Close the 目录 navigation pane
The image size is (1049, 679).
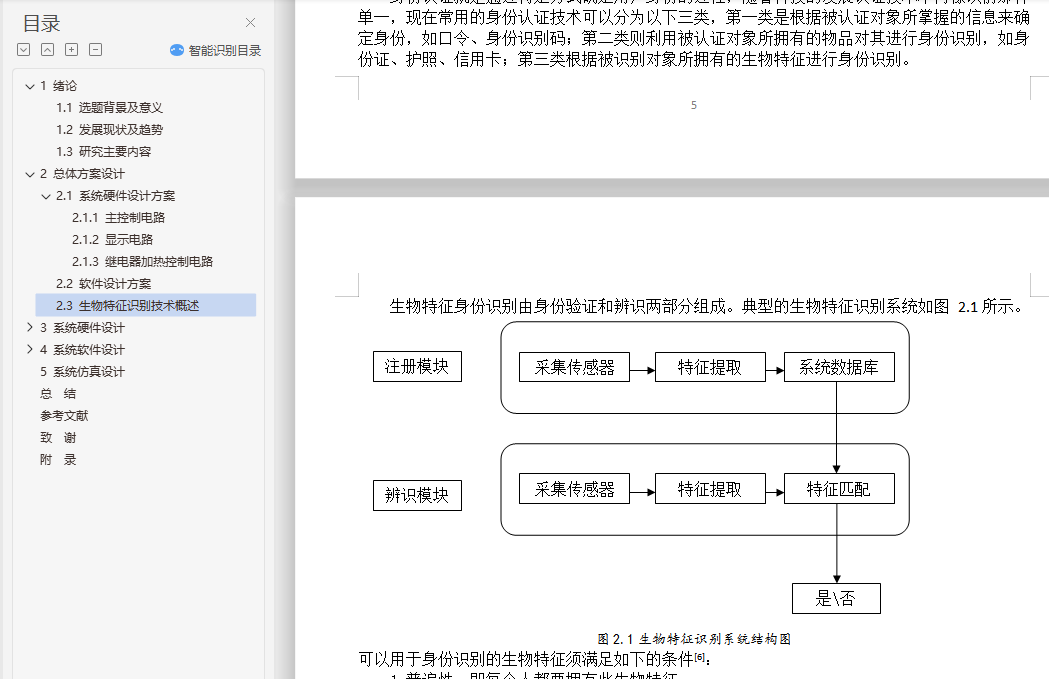(x=250, y=23)
